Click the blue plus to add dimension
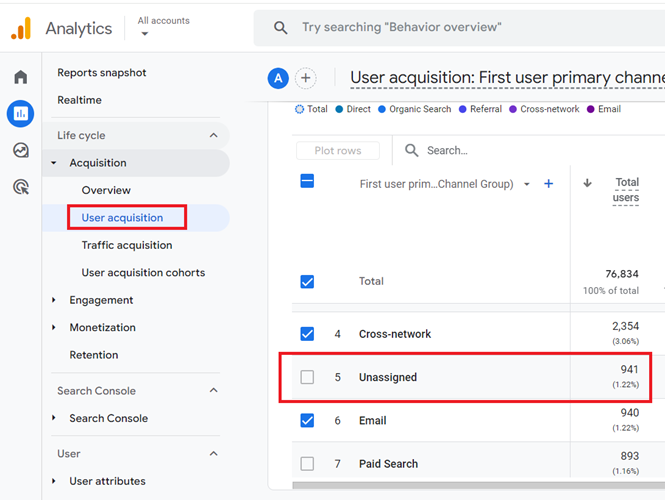Image resolution: width=665 pixels, height=500 pixels. pyautogui.click(x=548, y=184)
